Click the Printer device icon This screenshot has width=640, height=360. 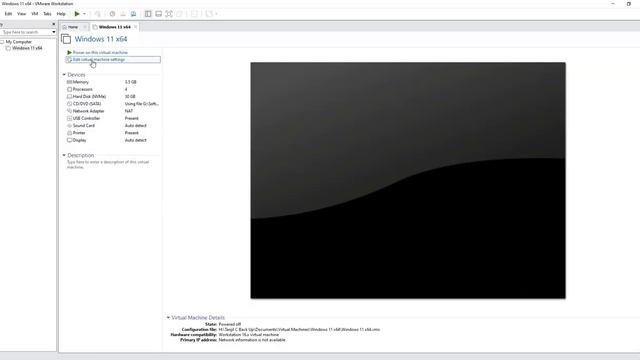tap(69, 133)
